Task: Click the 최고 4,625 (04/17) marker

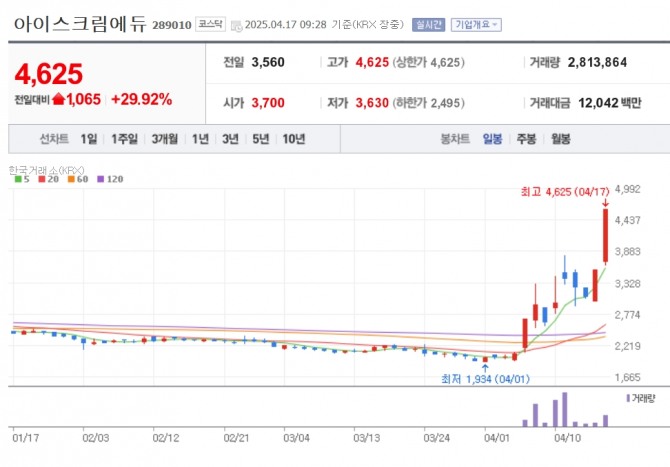Action: pyautogui.click(x=565, y=192)
